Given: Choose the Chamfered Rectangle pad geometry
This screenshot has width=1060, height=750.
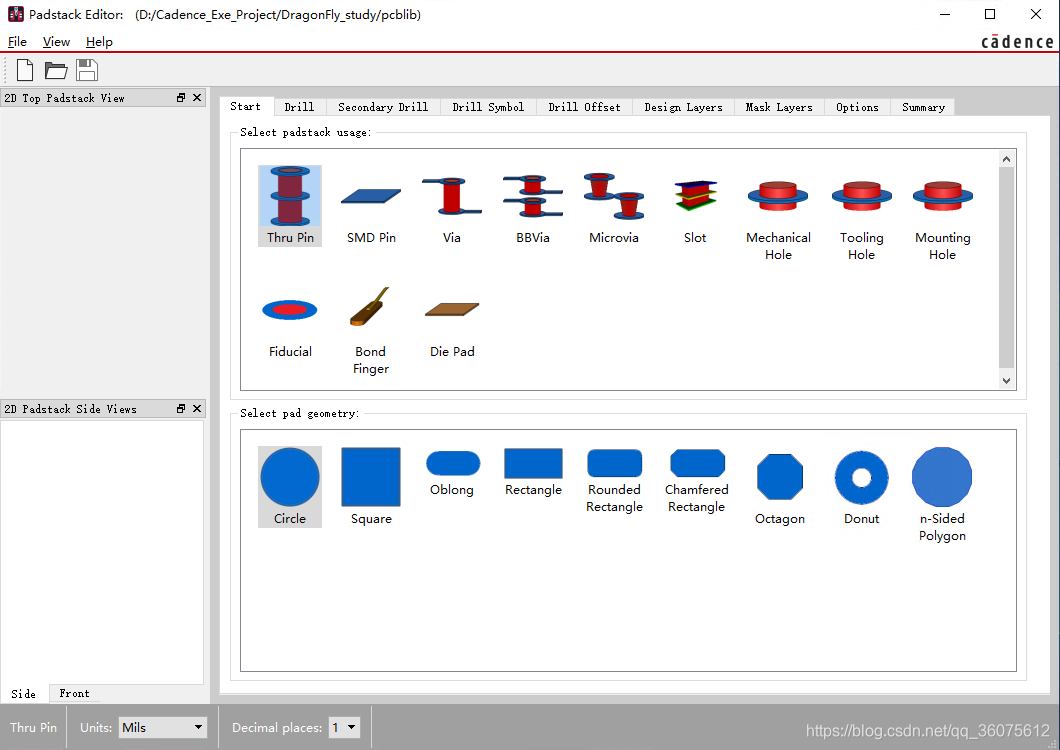Looking at the screenshot, I should click(x=697, y=480).
